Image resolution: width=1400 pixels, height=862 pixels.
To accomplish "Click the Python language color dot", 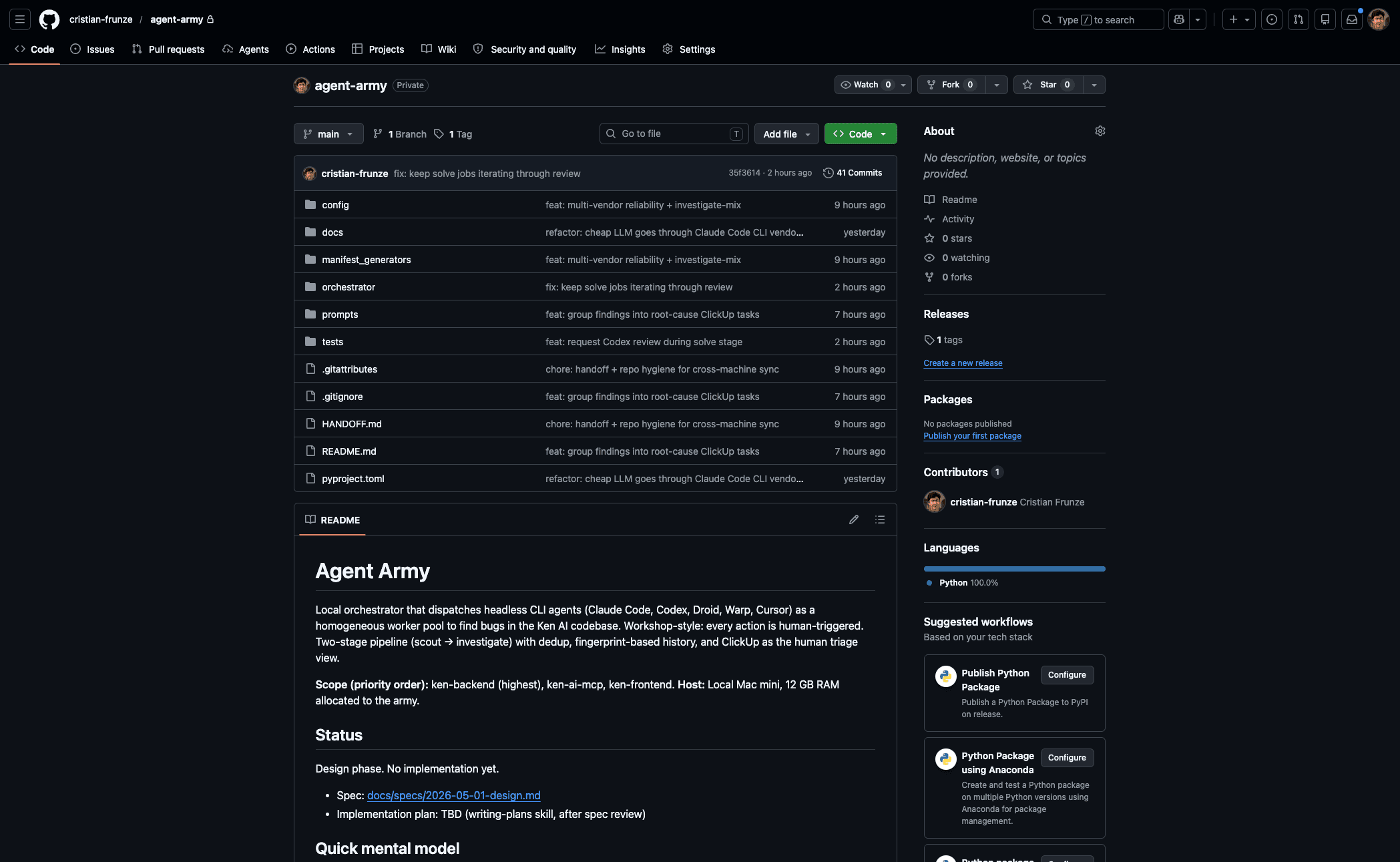I will click(929, 583).
